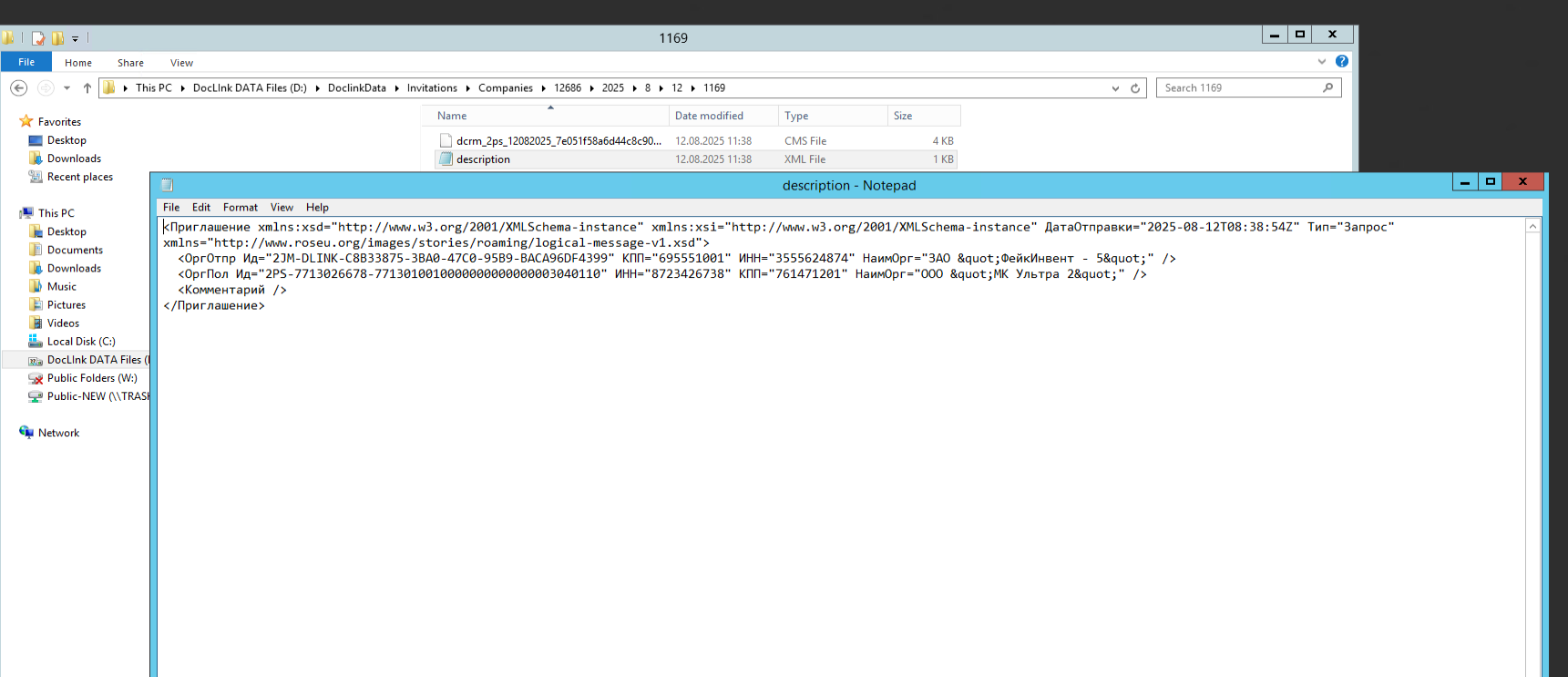This screenshot has width=1568, height=677.
Task: Open the View ribbon tab in Explorer
Action: (181, 63)
